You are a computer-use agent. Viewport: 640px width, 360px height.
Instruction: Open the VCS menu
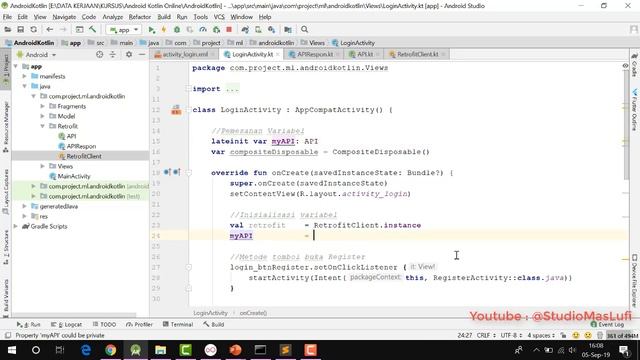pyautogui.click(x=219, y=17)
